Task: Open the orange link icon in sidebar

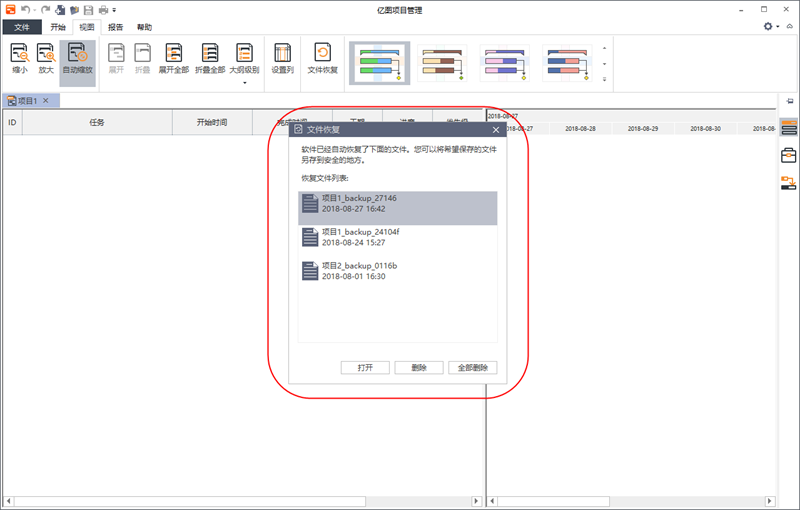Action: point(788,183)
